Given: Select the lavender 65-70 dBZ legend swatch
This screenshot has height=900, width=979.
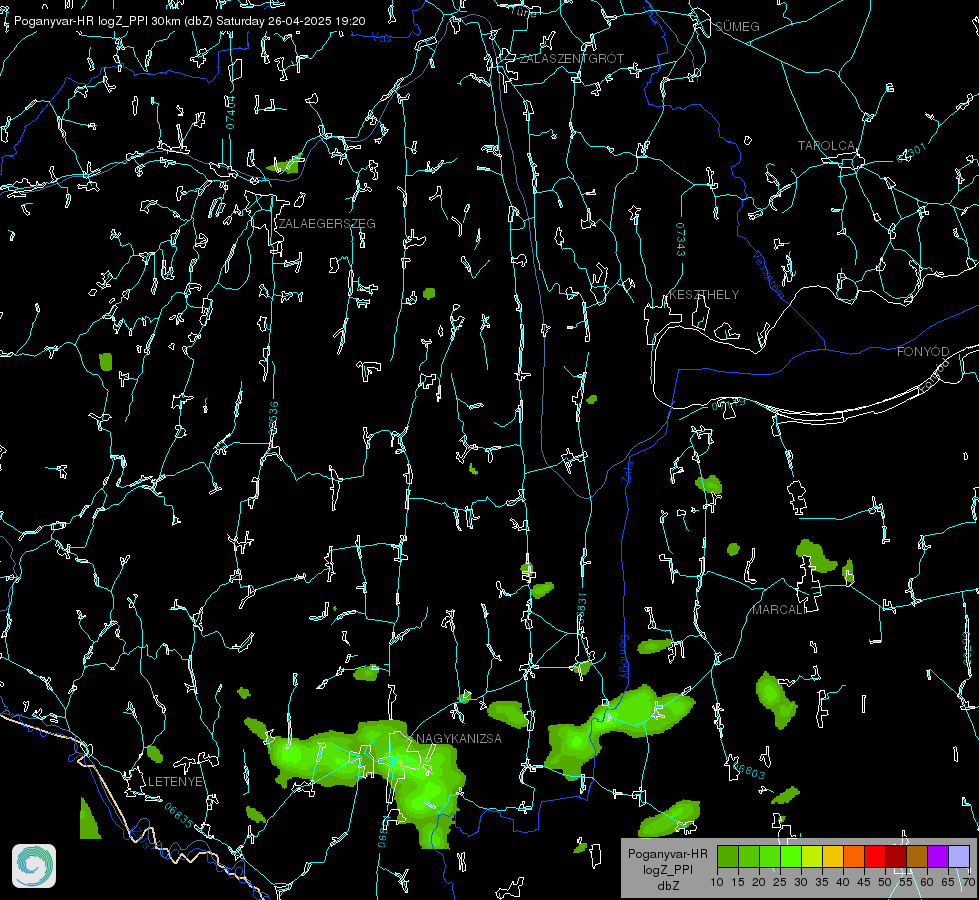Looking at the screenshot, I should pos(959,857).
